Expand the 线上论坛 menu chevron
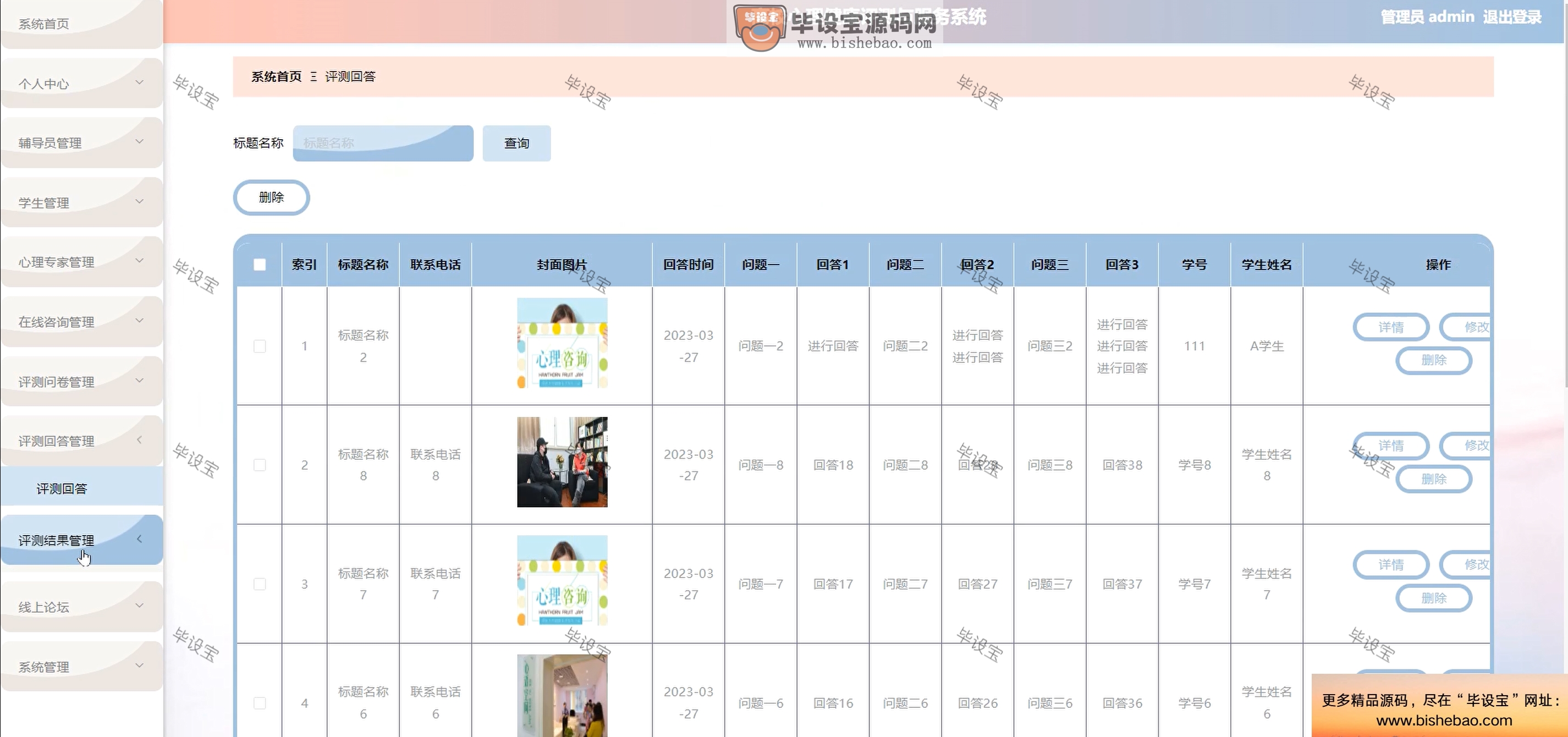The image size is (1568, 737). 139,606
